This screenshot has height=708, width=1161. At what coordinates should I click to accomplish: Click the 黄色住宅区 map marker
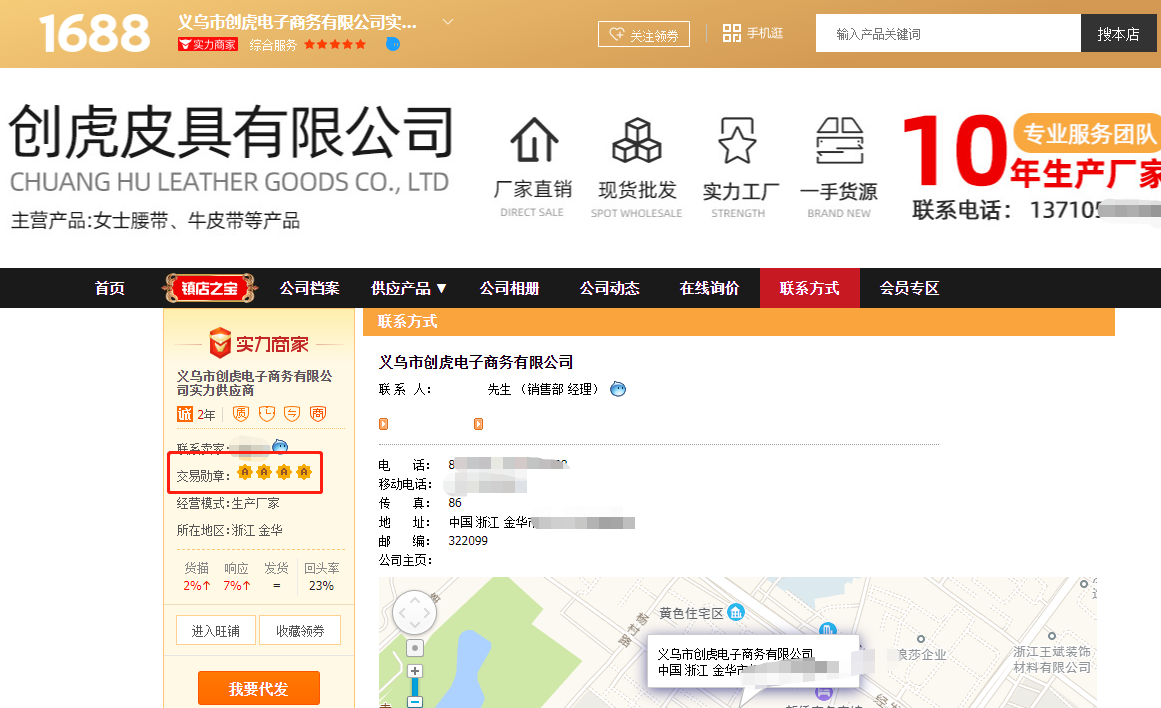pyautogui.click(x=735, y=612)
